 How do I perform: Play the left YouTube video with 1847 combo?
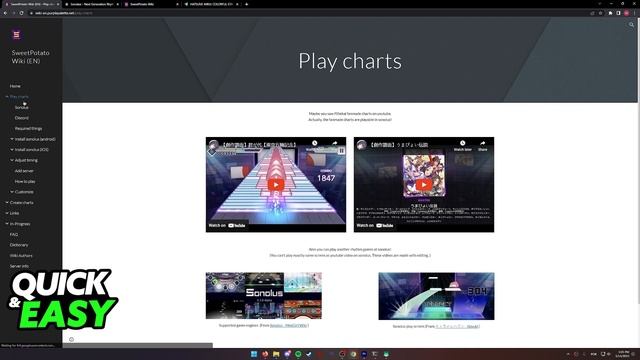tap(276, 184)
